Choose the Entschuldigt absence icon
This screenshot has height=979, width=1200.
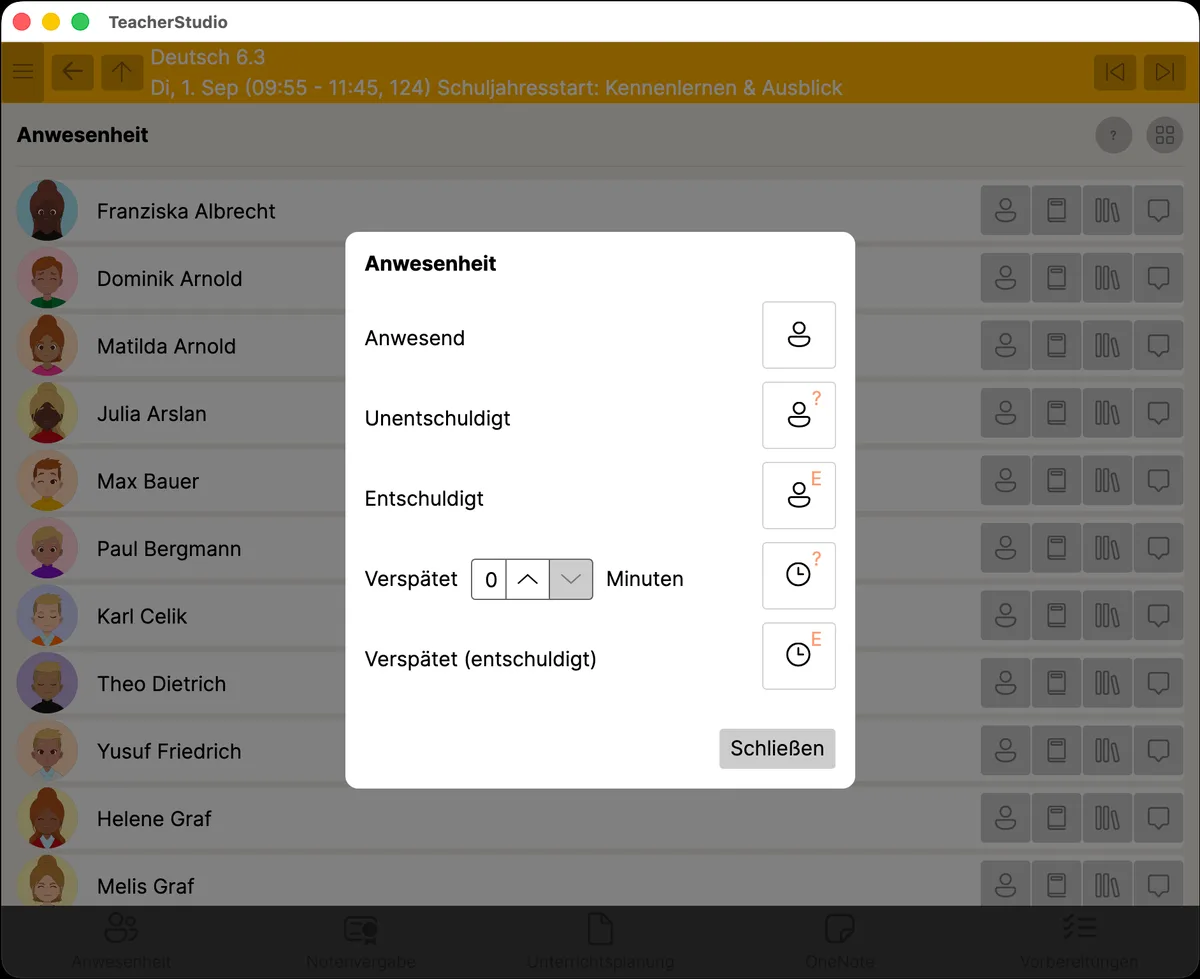[798, 495]
